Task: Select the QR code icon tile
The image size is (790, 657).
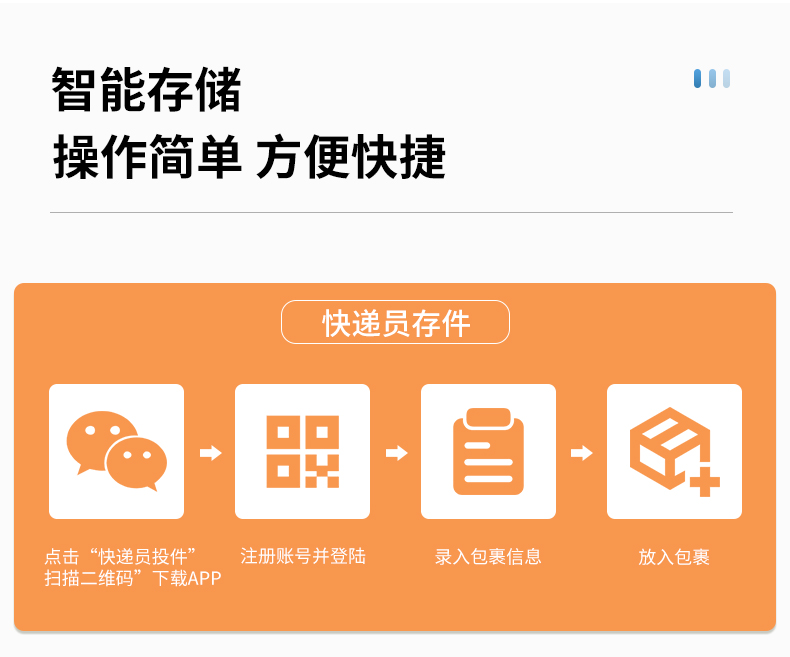Action: tap(302, 451)
